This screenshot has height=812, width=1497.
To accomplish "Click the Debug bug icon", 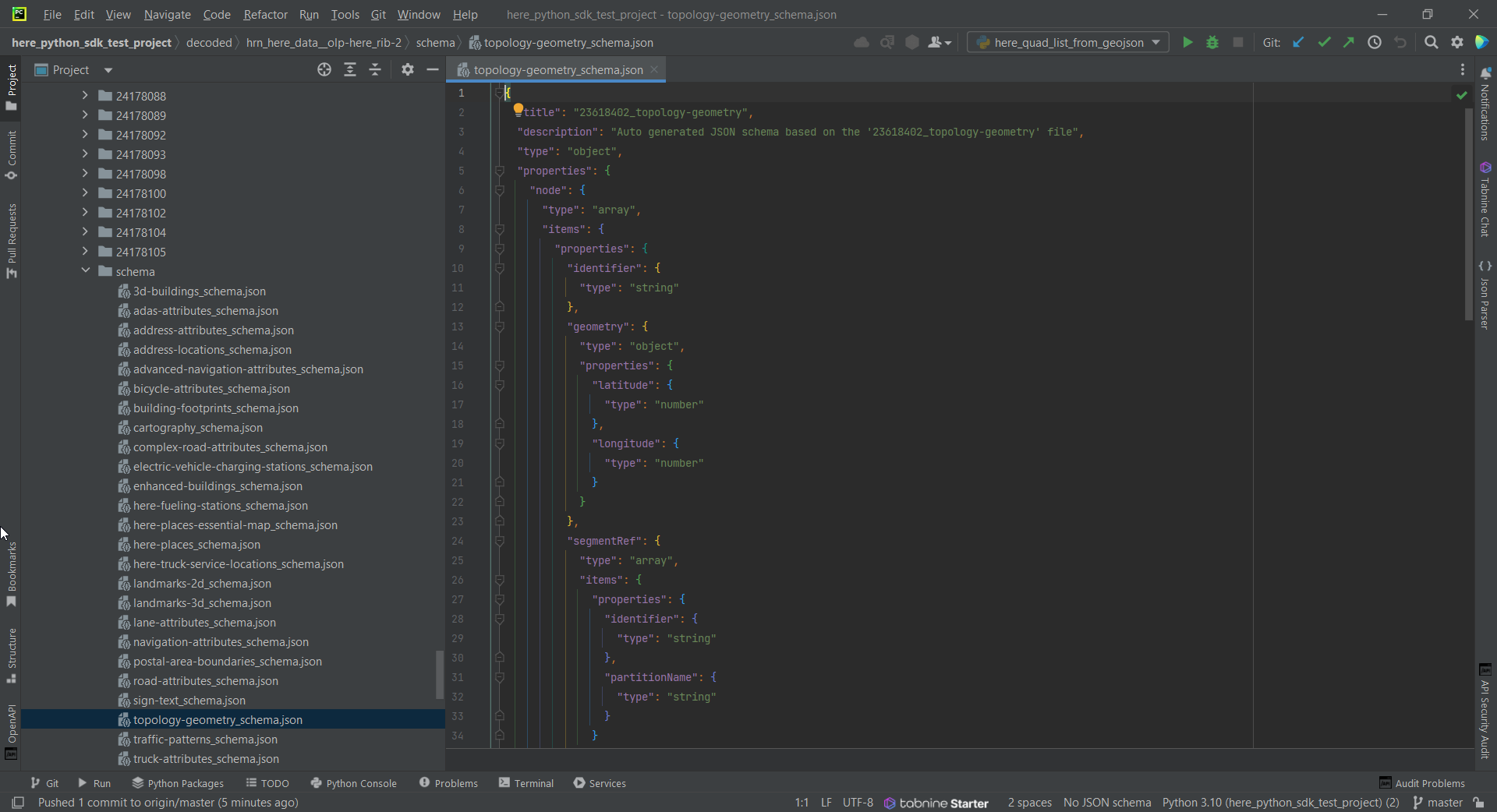I will coord(1212,43).
